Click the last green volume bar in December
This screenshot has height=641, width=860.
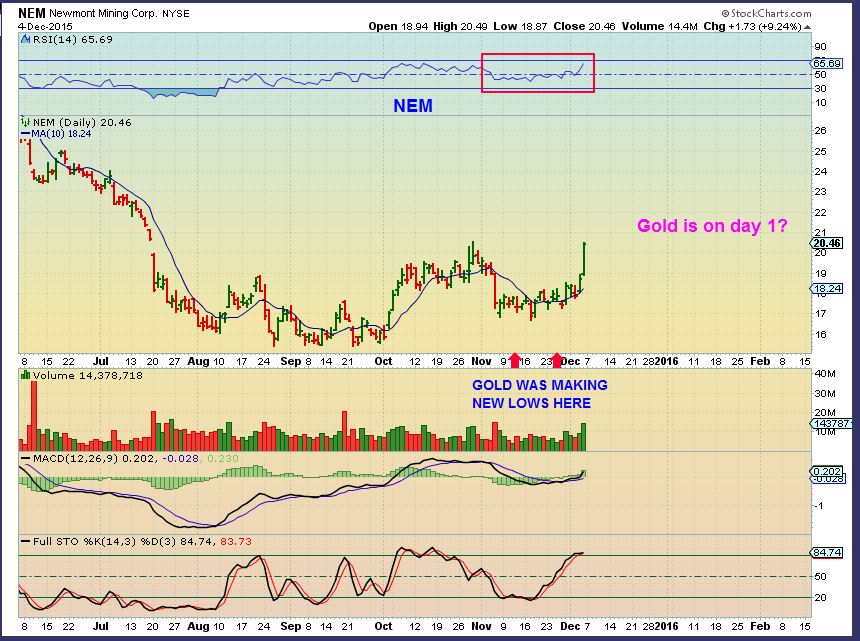pyautogui.click(x=584, y=437)
